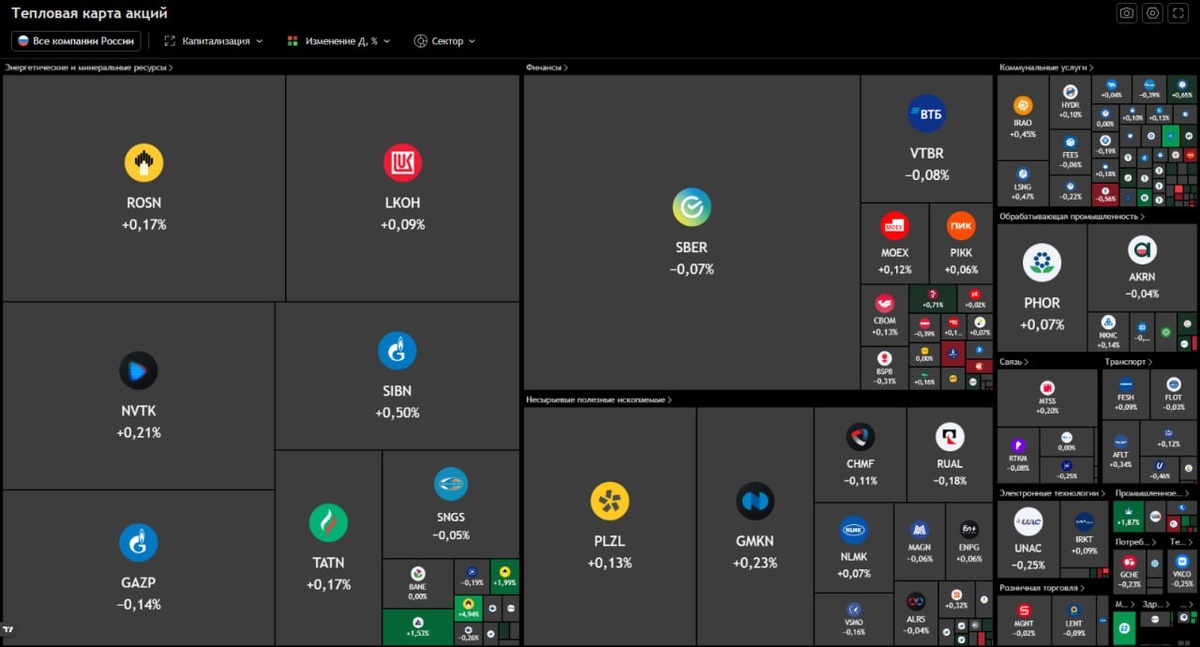This screenshot has height=647, width=1200.
Task: Click the Gazprom GAZP logo
Action: [138, 543]
